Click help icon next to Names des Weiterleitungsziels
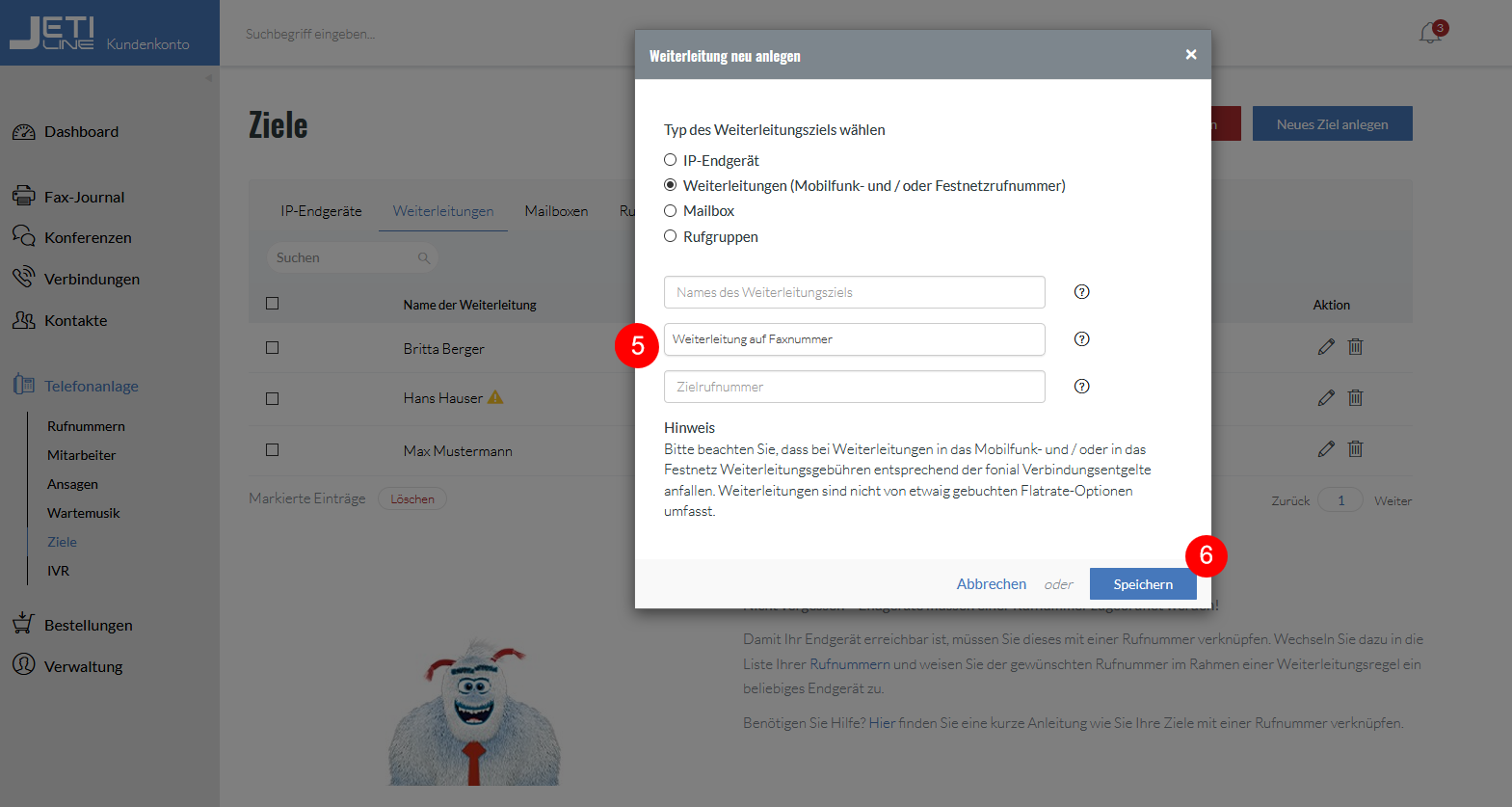Viewport: 1512px width, 807px height. tap(1081, 292)
